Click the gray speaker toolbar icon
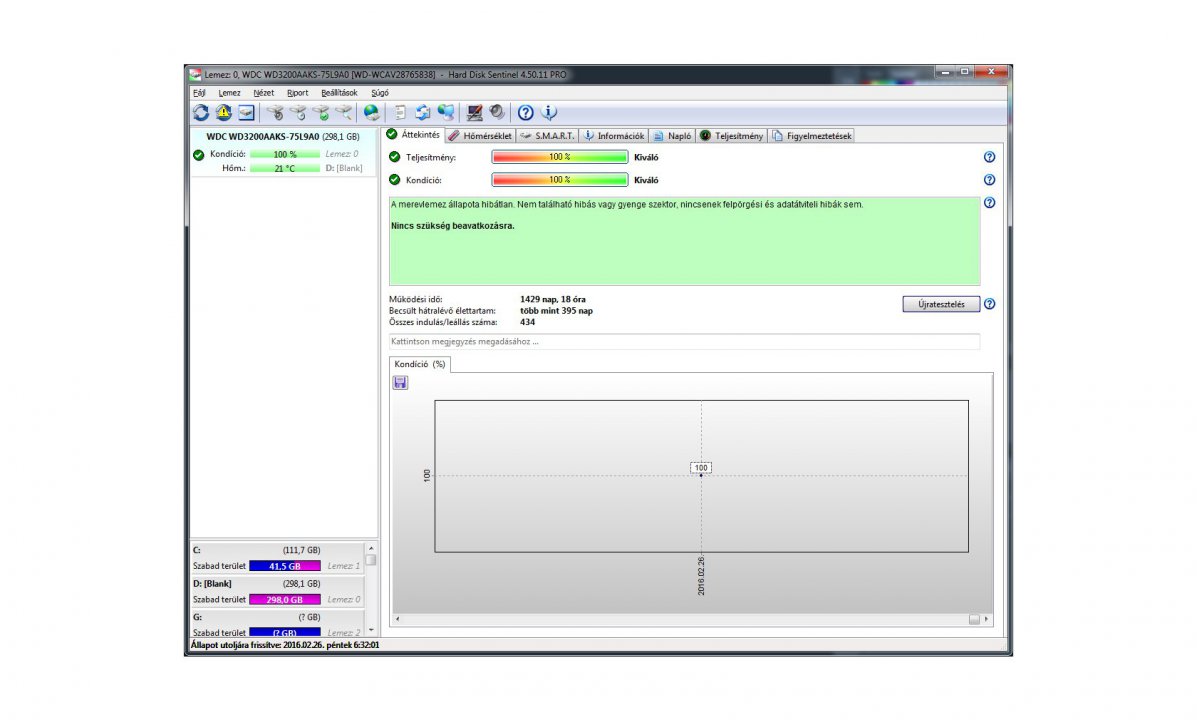1197x720 pixels. [497, 113]
